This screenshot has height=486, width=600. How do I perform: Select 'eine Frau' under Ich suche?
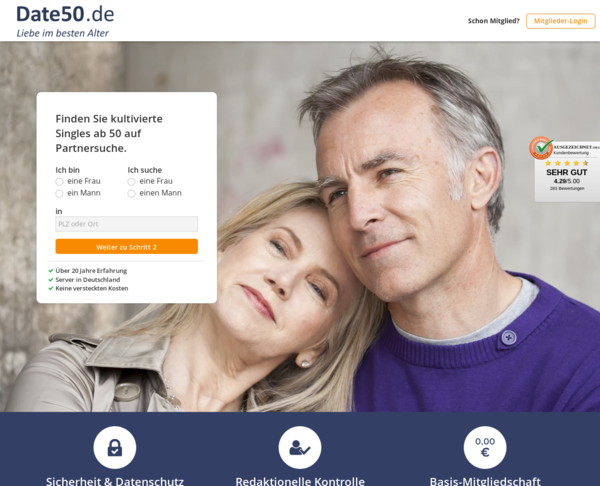click(x=131, y=181)
